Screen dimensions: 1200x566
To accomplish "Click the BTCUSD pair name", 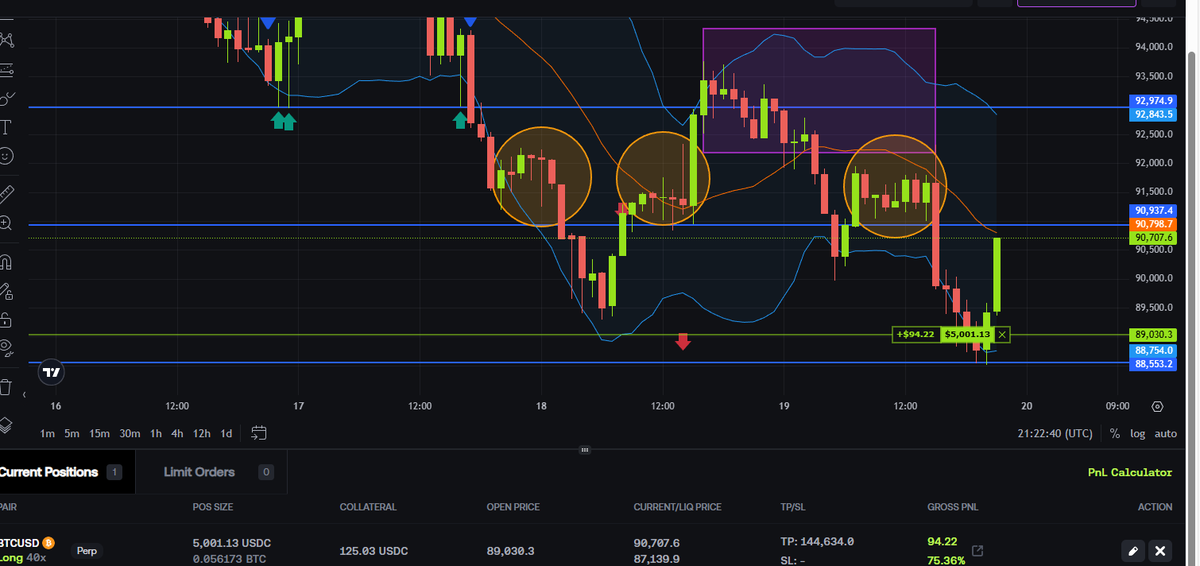I will coord(19,542).
